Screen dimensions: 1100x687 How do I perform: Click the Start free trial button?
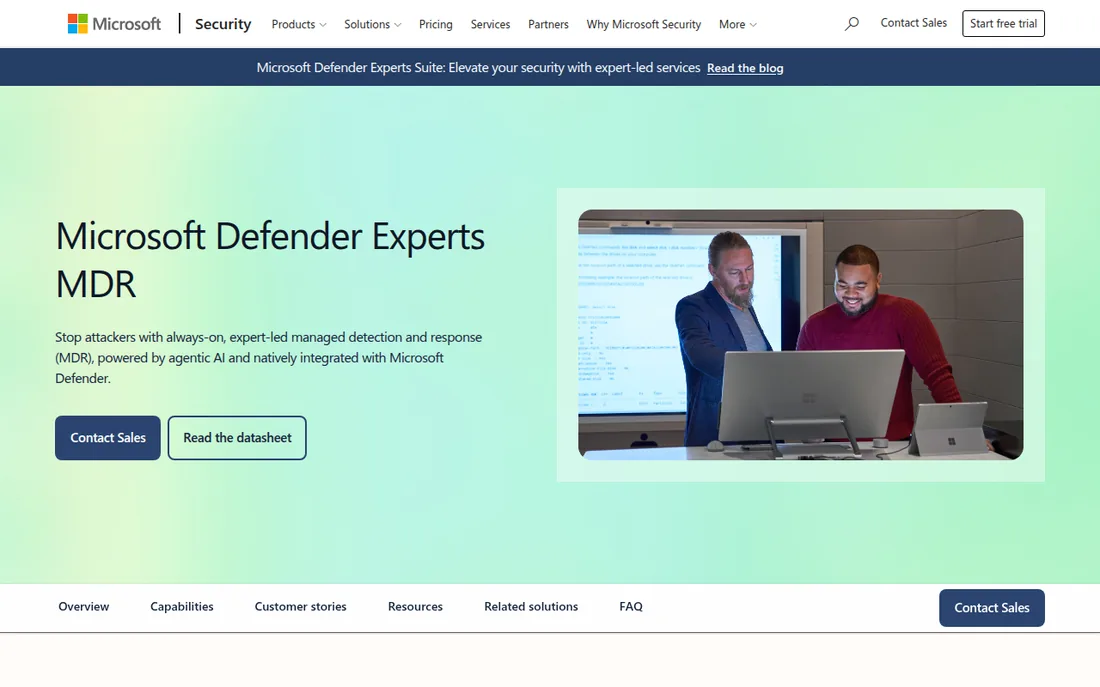click(1003, 24)
